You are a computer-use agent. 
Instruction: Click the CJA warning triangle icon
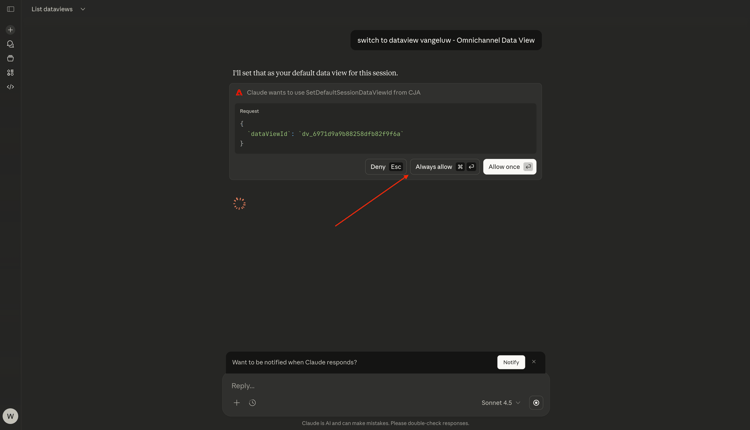tap(239, 93)
